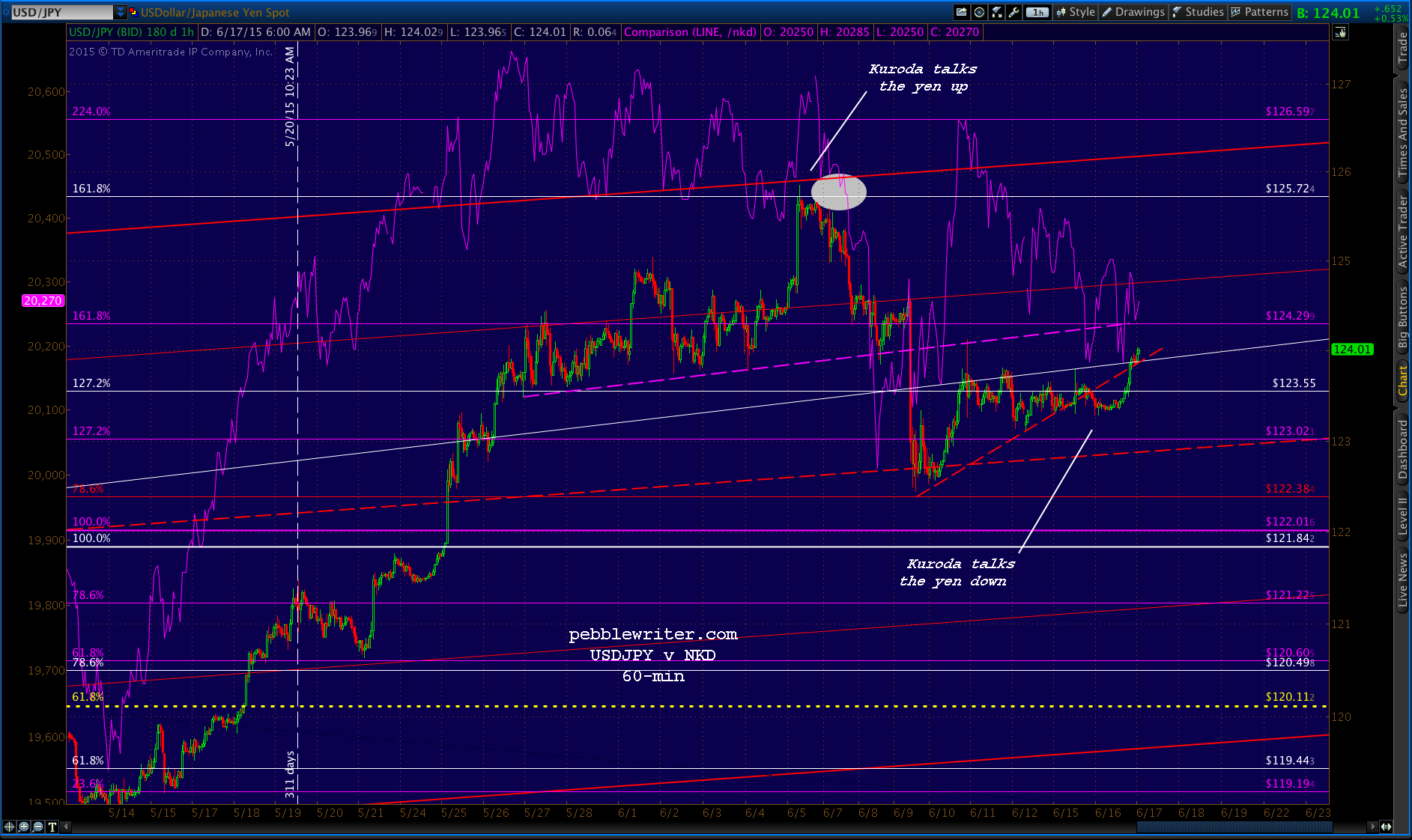Click the small circle beside symbol field
The height and width of the screenshot is (840, 1412).
click(4, 12)
